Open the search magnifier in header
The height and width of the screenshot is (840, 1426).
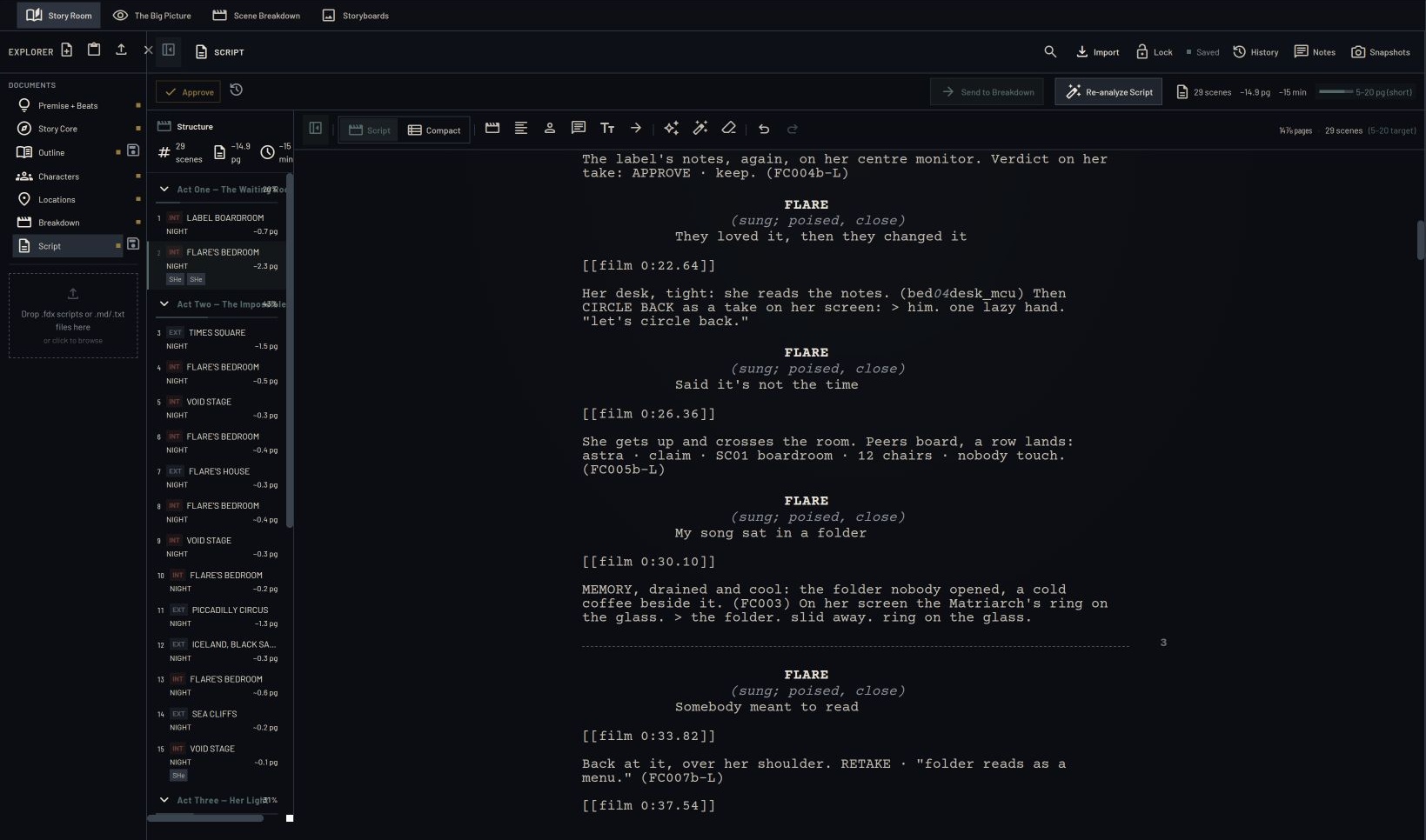(1050, 52)
